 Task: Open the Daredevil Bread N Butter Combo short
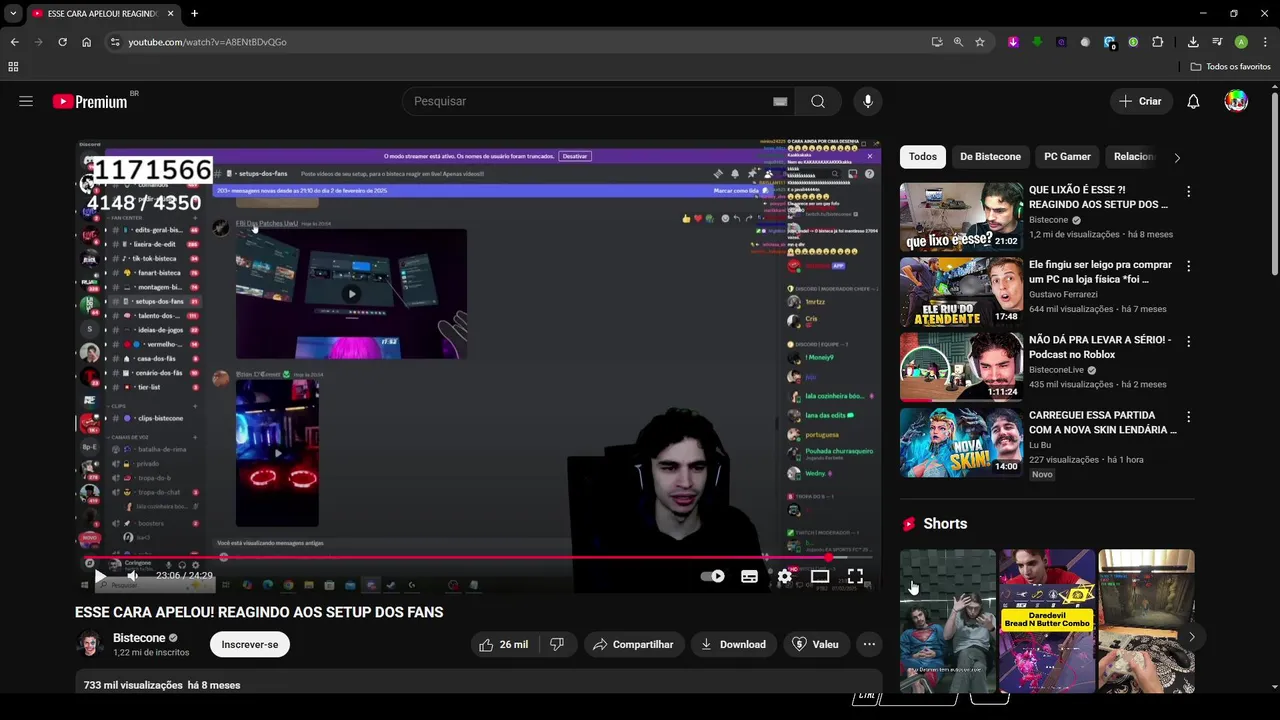point(1047,620)
